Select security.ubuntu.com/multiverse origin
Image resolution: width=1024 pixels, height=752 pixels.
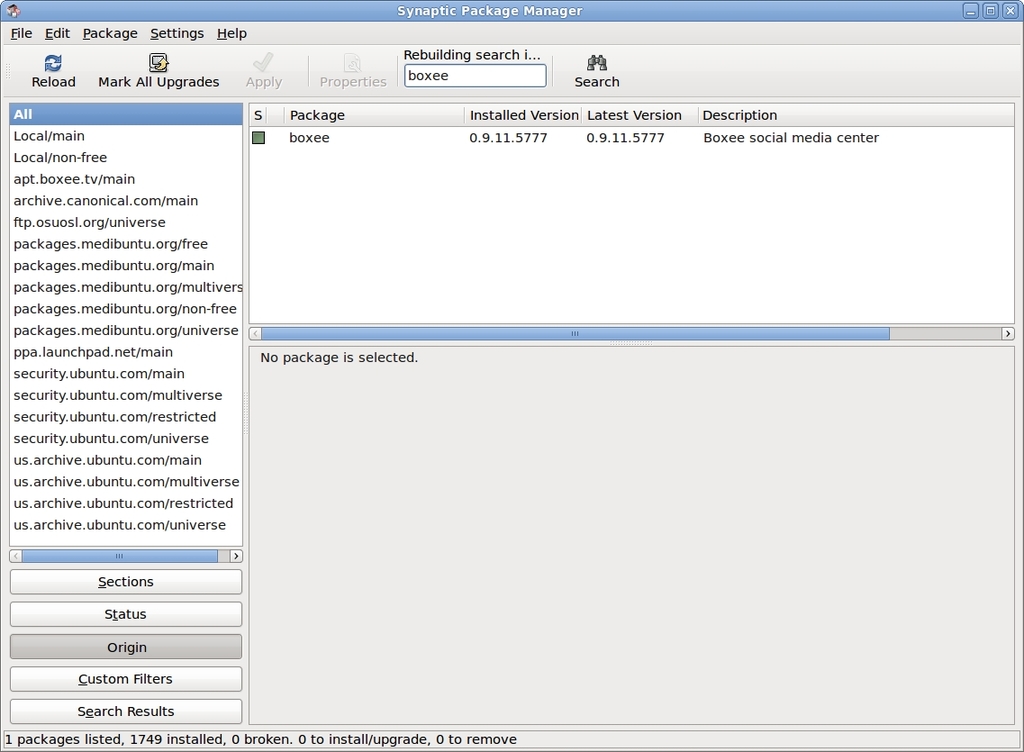pos(125,395)
